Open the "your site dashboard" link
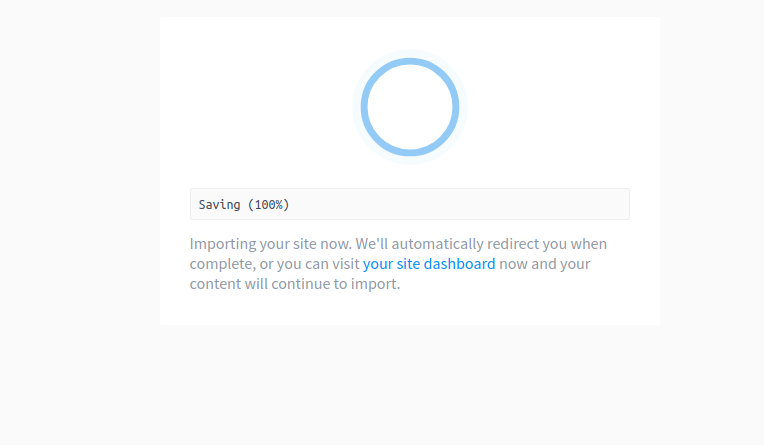Image resolution: width=764 pixels, height=445 pixels. click(429, 264)
